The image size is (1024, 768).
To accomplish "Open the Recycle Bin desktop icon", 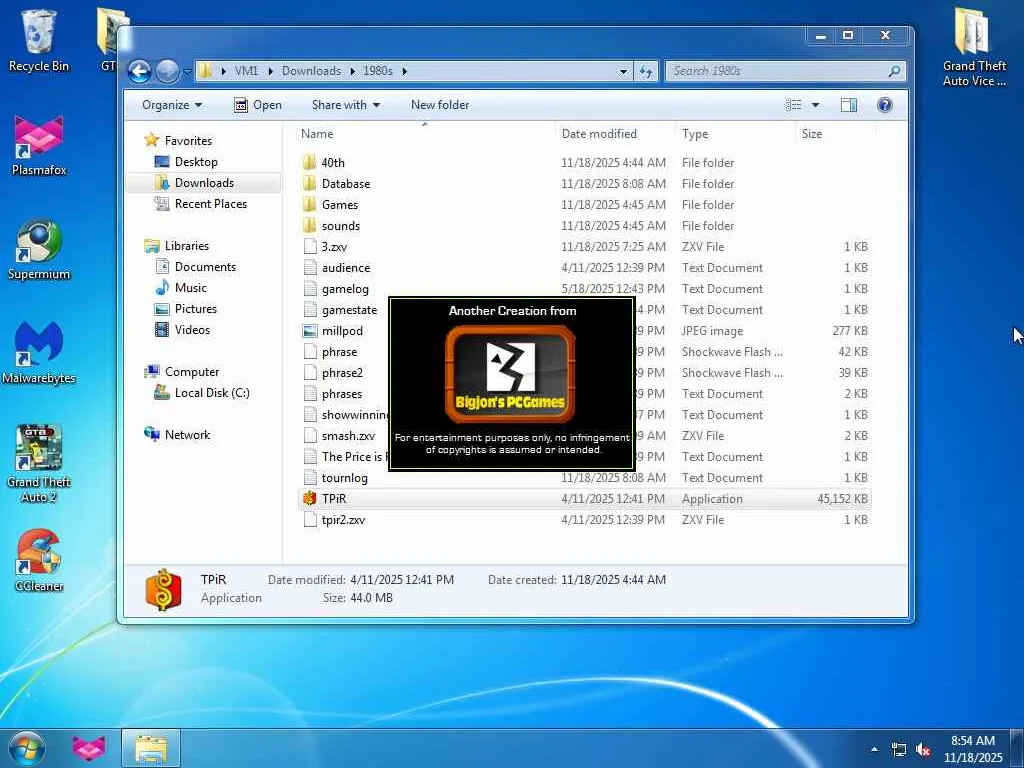I will (x=39, y=40).
